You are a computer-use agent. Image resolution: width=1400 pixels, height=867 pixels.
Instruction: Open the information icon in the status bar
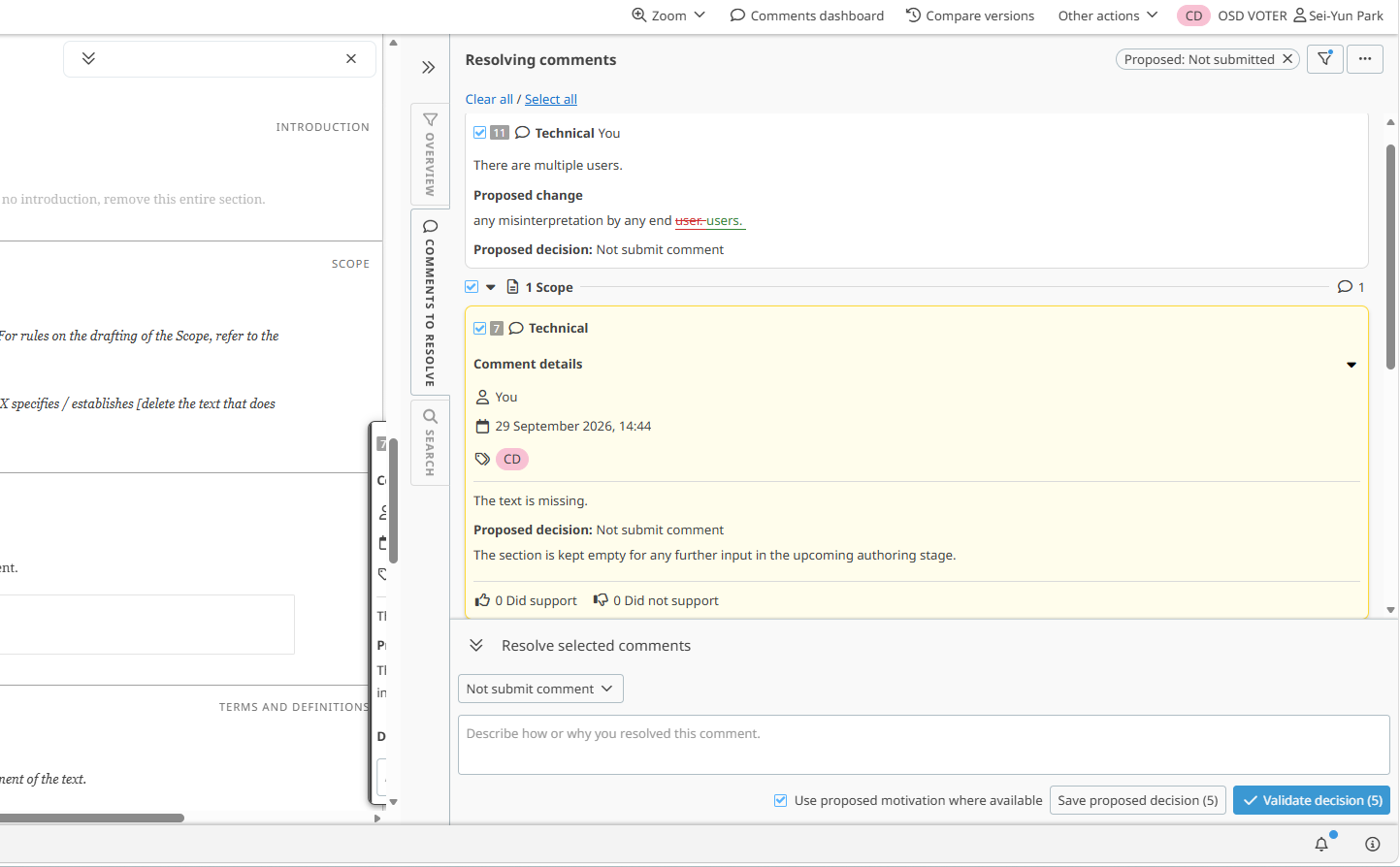click(1372, 844)
